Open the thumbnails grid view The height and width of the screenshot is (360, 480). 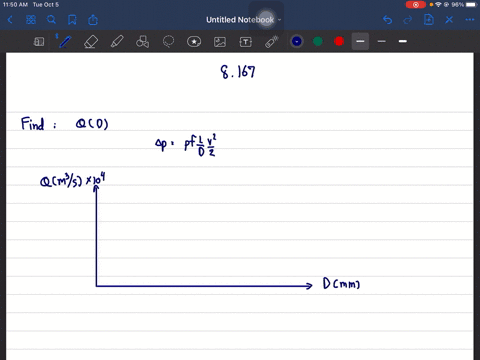tap(31, 20)
